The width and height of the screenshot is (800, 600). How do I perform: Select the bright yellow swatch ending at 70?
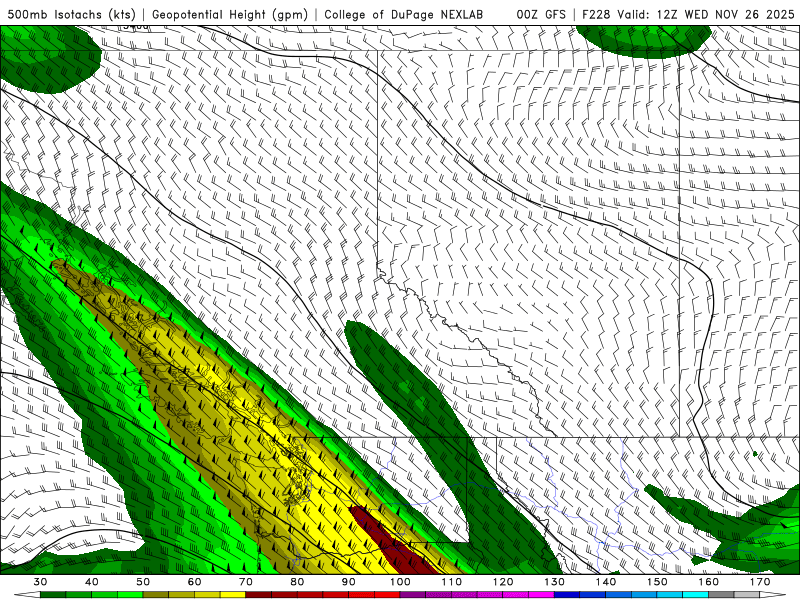(233, 595)
